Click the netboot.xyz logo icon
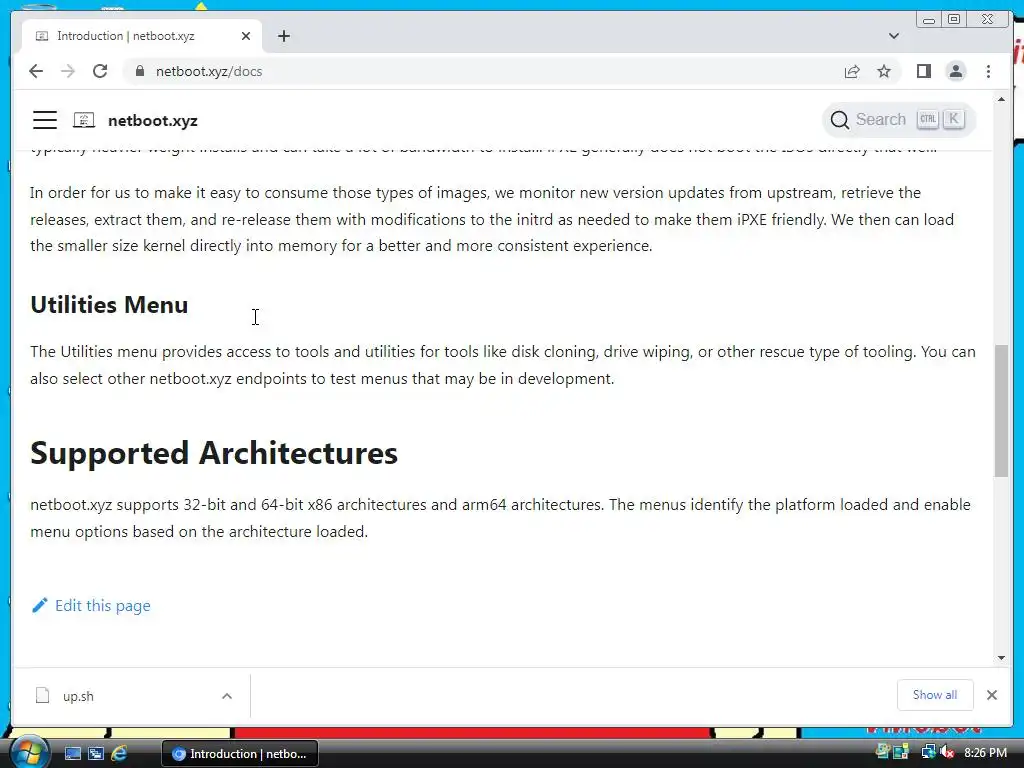The width and height of the screenshot is (1024, 768). coord(84,120)
